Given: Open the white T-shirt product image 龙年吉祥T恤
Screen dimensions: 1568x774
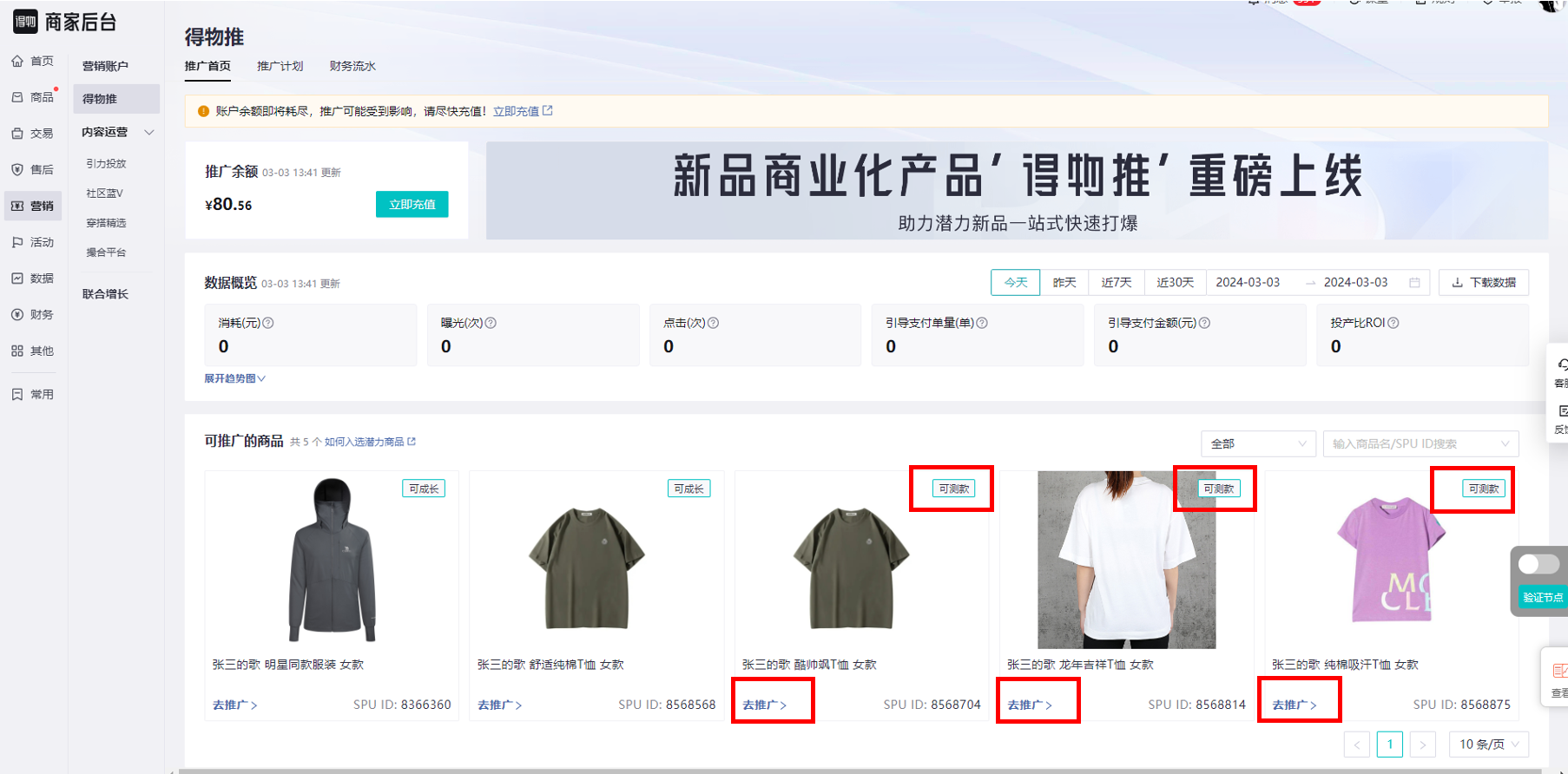Looking at the screenshot, I should (1126, 560).
